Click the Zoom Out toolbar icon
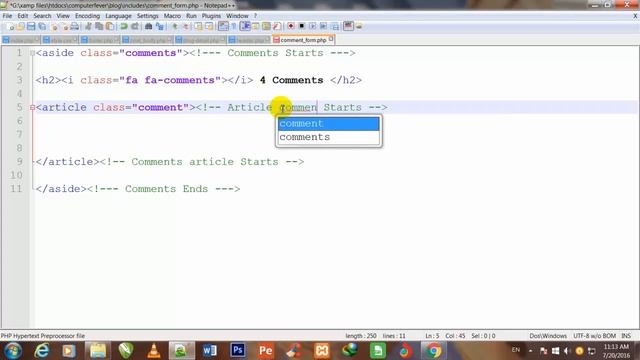Screen dimensions: 640x360 (x=186, y=26)
